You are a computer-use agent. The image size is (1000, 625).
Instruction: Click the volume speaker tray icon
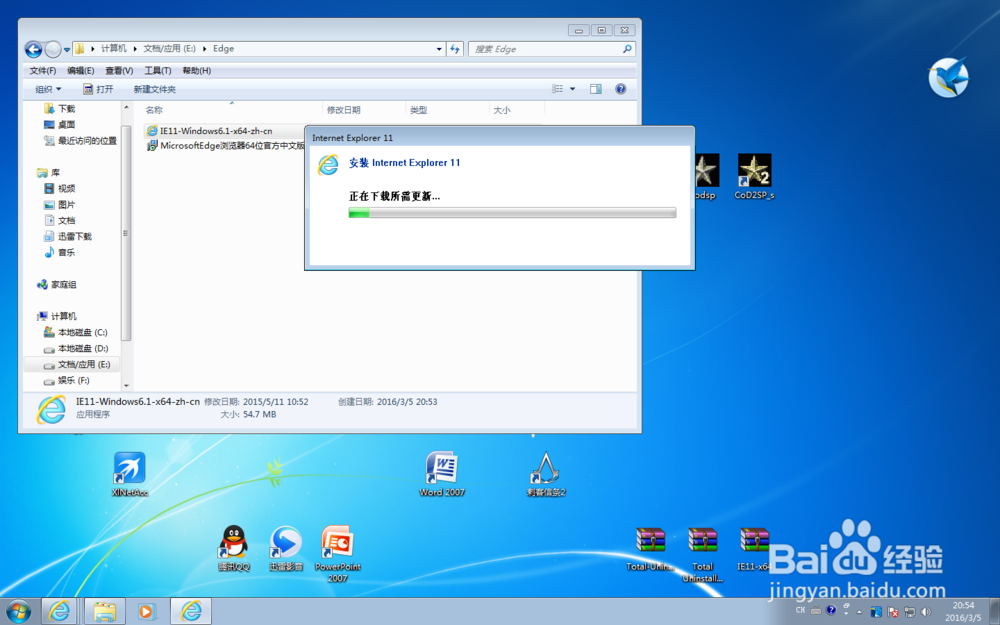point(926,612)
